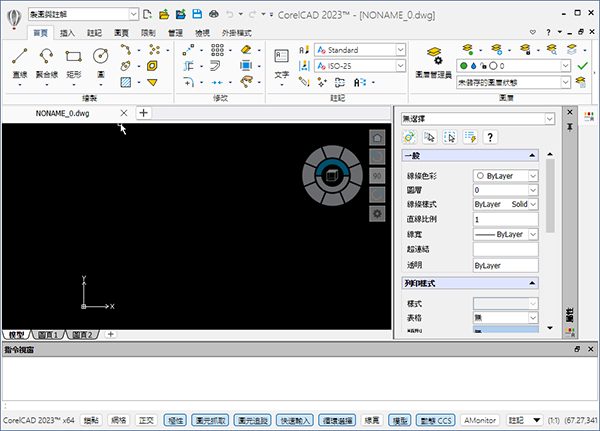Screen dimensions: 600x431
Task: Switch to the 插入 ribbon tab
Action: point(67,33)
